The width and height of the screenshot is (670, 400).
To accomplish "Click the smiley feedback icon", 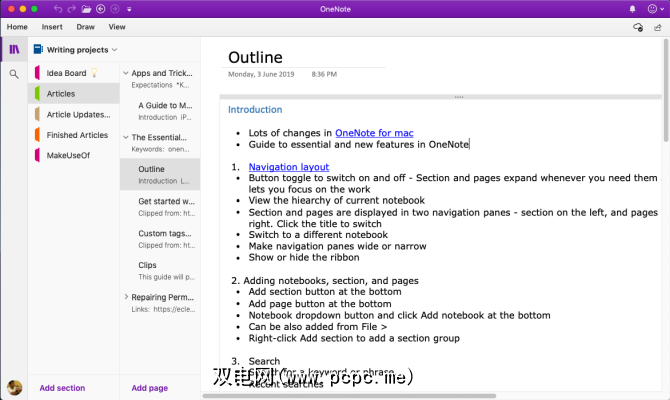I will pyautogui.click(x=653, y=8).
